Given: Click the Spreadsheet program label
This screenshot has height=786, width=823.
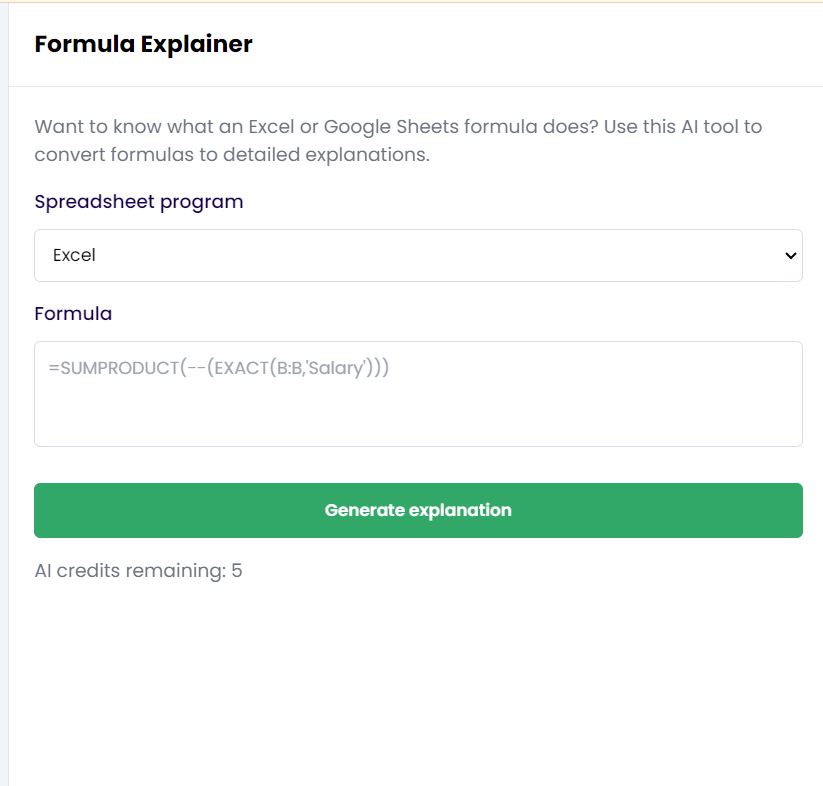Looking at the screenshot, I should click(138, 201).
